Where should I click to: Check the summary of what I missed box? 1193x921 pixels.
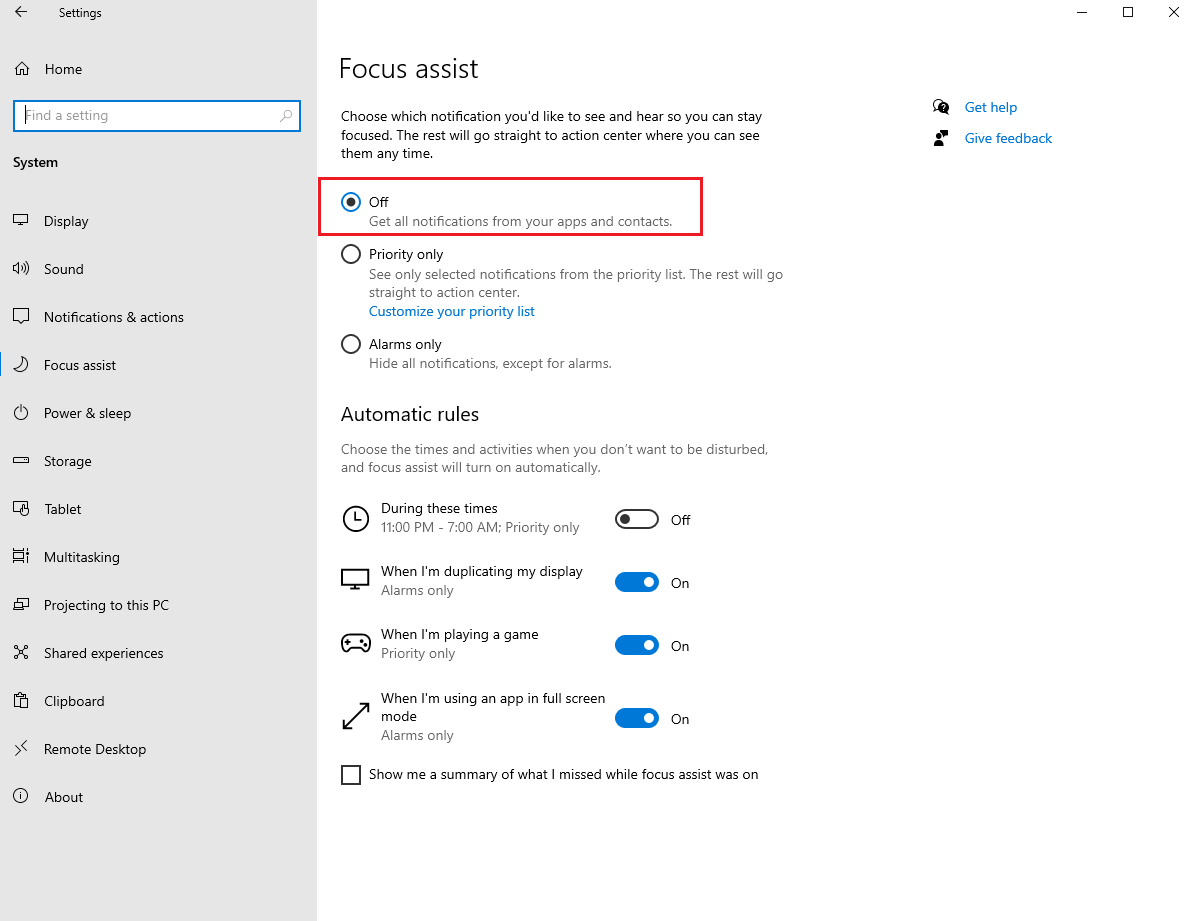tap(351, 774)
